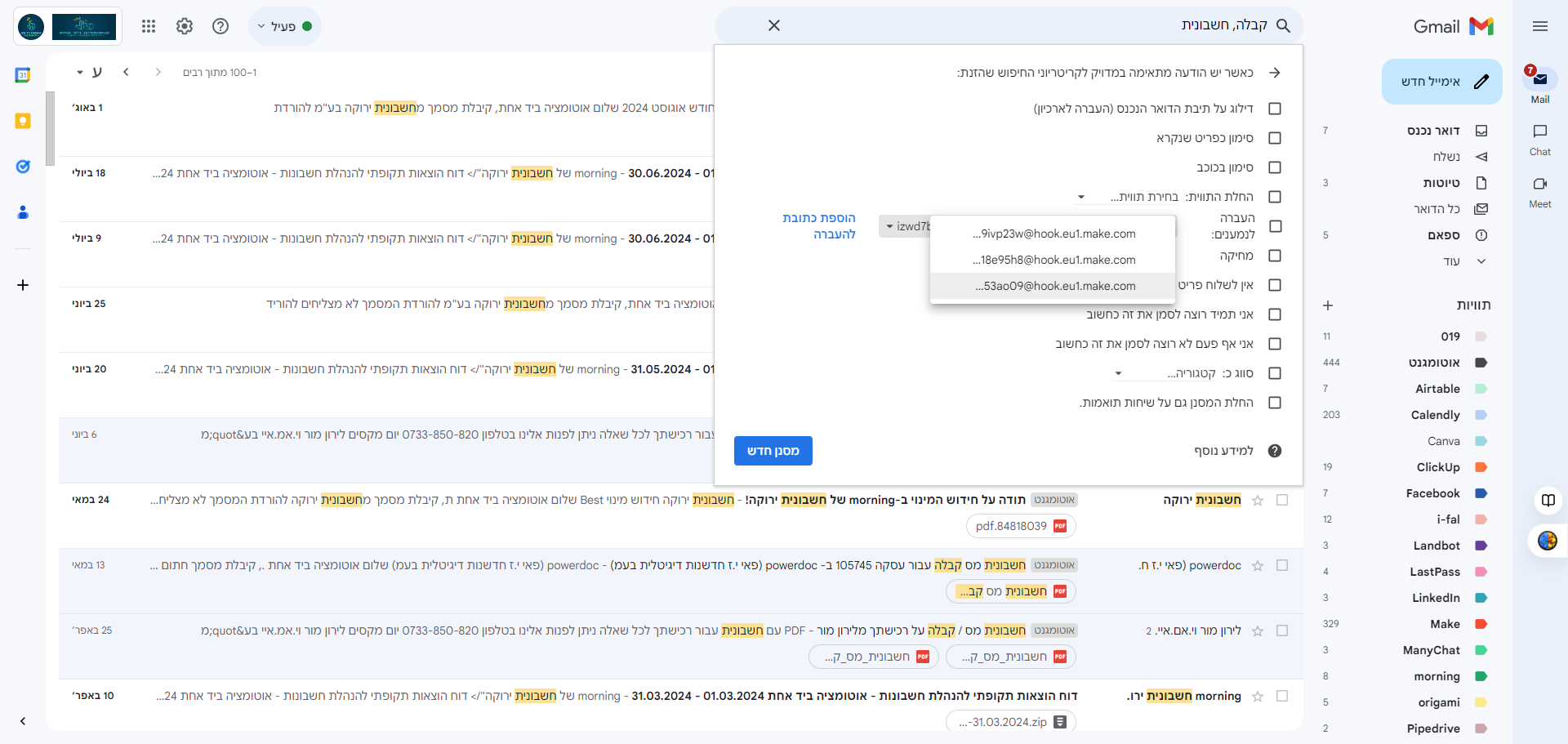This screenshot has height=744, width=1568.
Task: Open the Google apps grid
Action: pyautogui.click(x=148, y=26)
